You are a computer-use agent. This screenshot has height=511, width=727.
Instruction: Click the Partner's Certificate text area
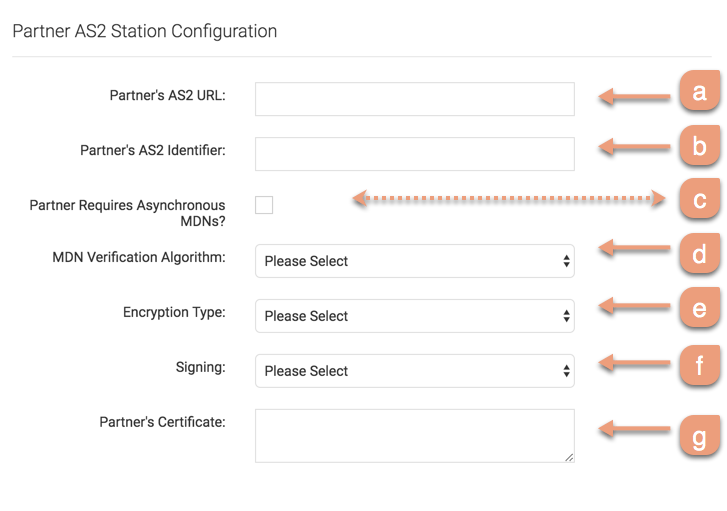(x=414, y=435)
